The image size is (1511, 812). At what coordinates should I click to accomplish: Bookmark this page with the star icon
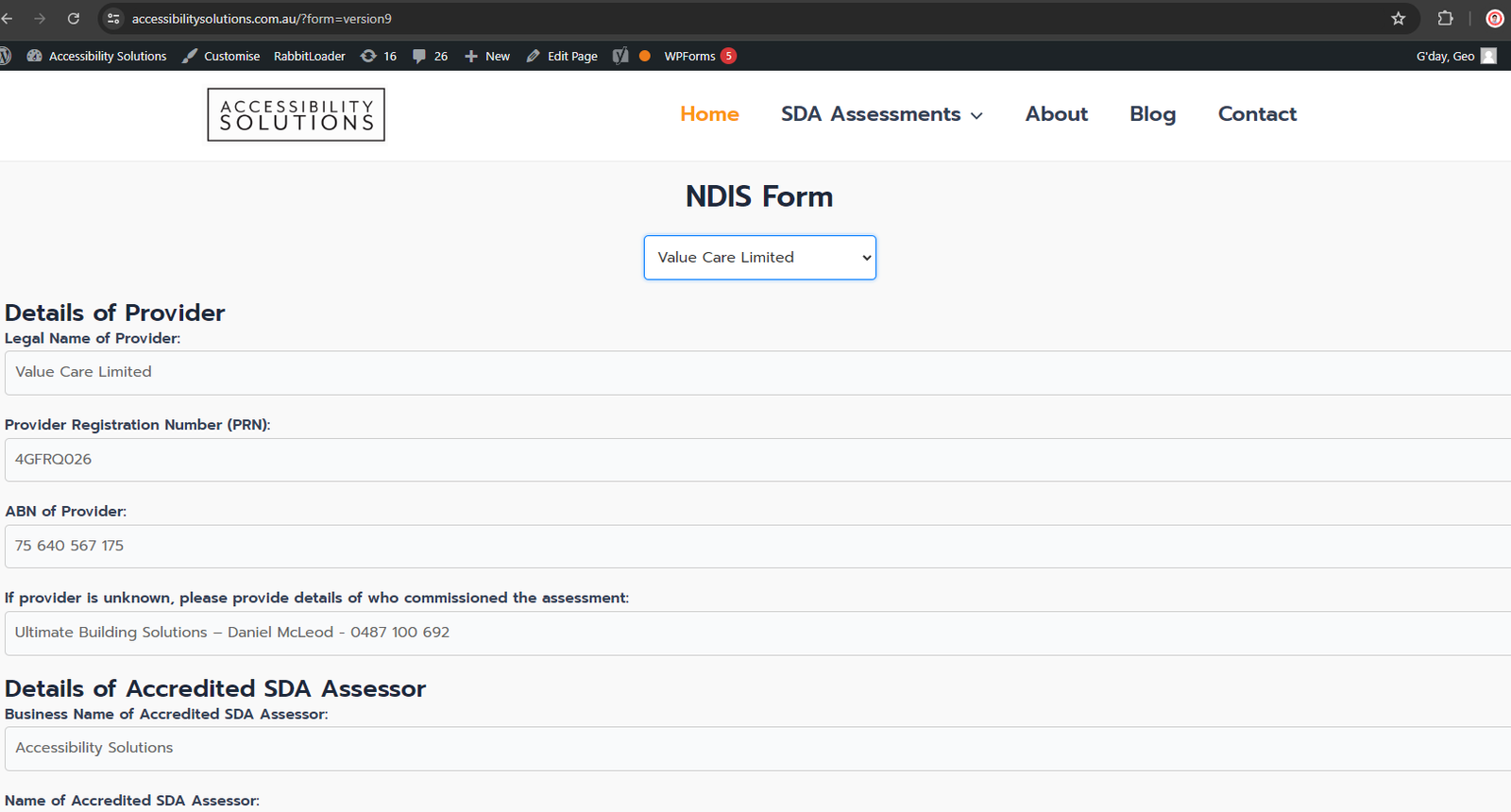[x=1399, y=19]
